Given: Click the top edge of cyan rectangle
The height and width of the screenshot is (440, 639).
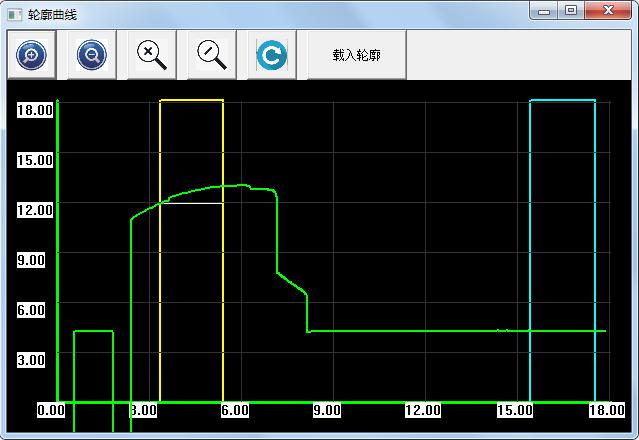Looking at the screenshot, I should point(562,100).
